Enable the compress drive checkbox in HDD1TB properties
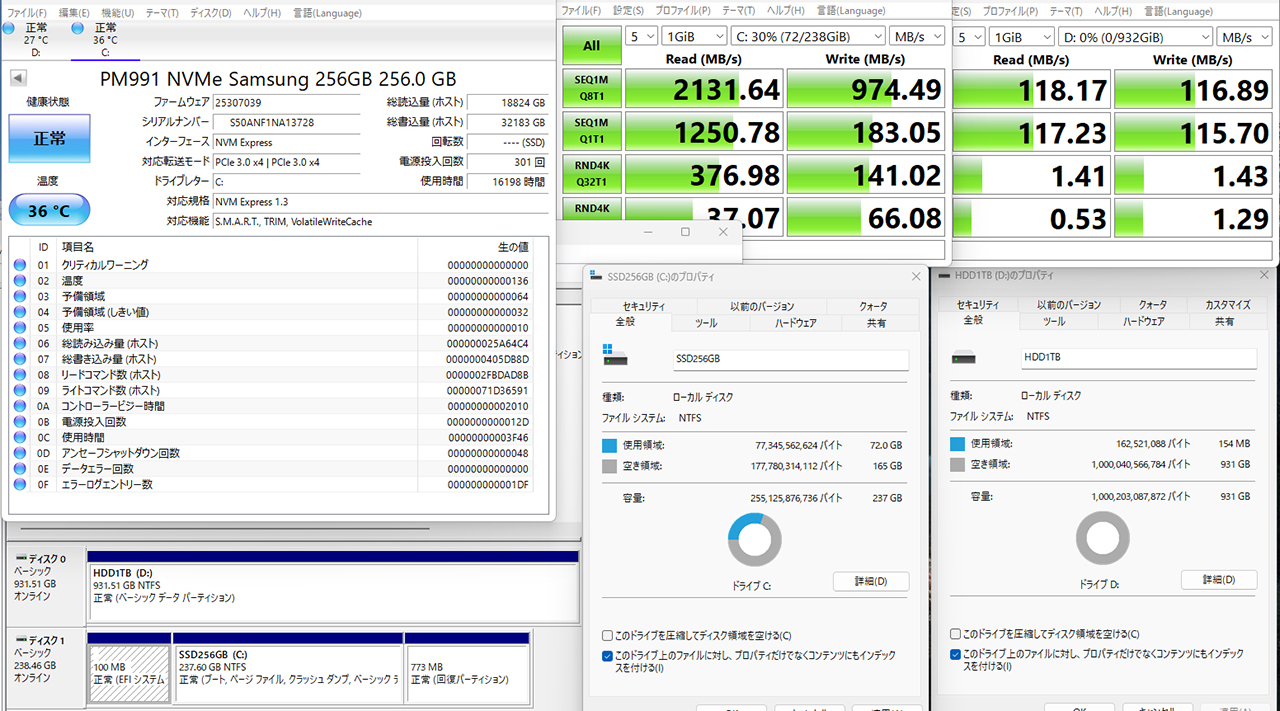The image size is (1280, 711). coord(956,634)
